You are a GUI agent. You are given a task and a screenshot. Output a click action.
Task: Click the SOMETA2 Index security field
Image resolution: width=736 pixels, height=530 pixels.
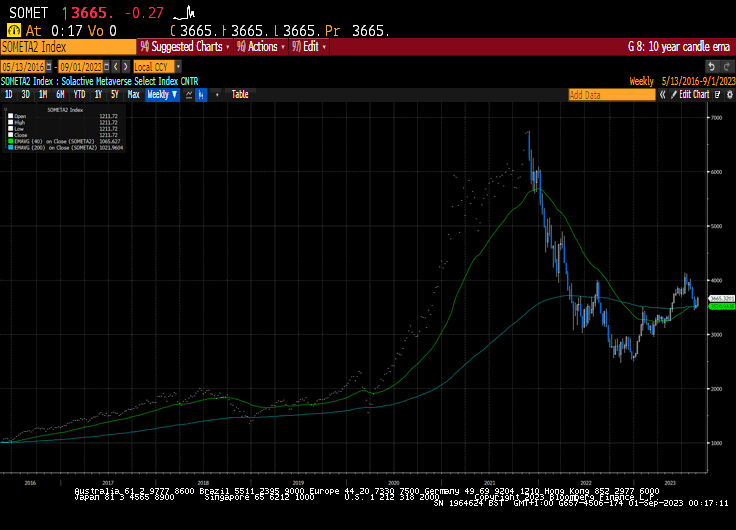pos(68,47)
